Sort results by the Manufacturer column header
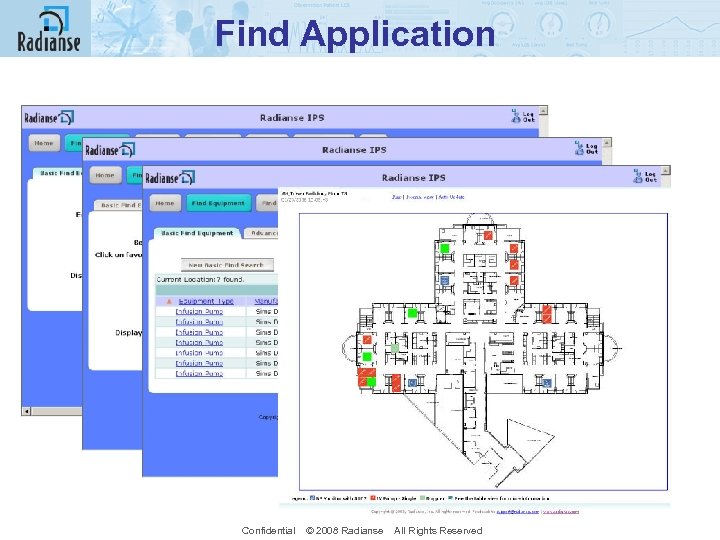Viewport: 720px width, 540px height. (266, 301)
